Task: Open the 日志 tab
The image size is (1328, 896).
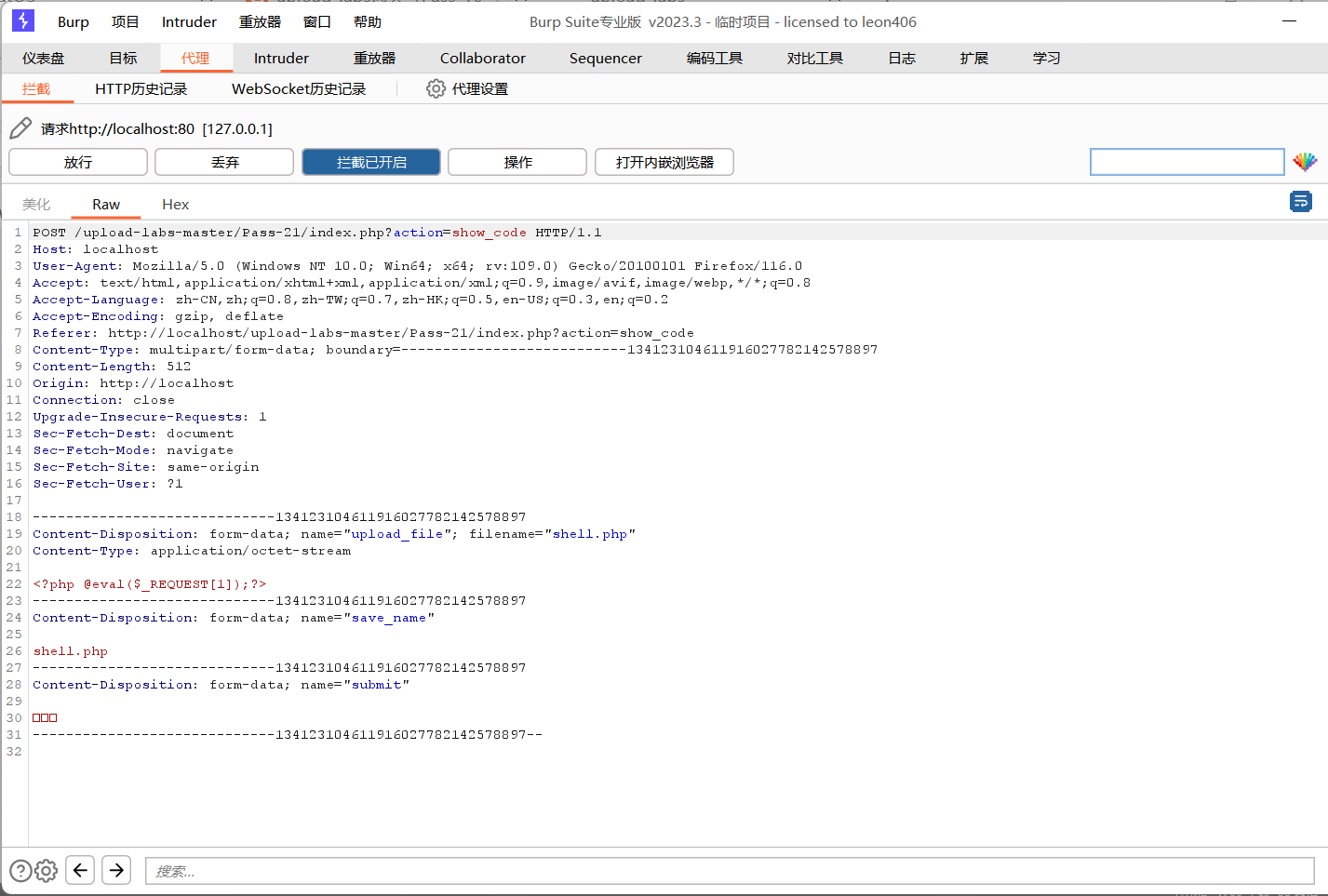Action: click(902, 58)
